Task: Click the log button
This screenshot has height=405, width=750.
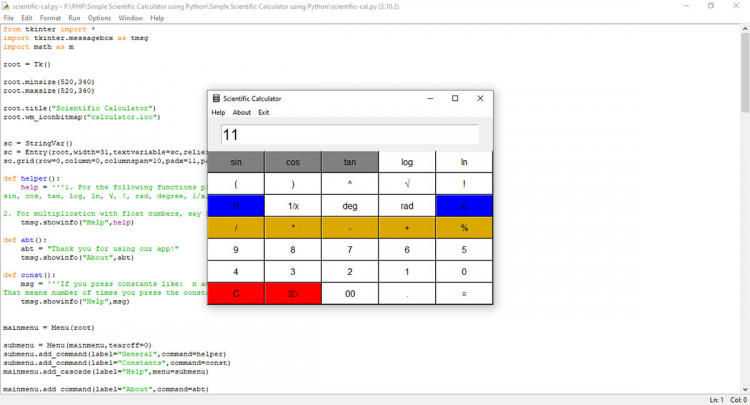Action: (407, 162)
